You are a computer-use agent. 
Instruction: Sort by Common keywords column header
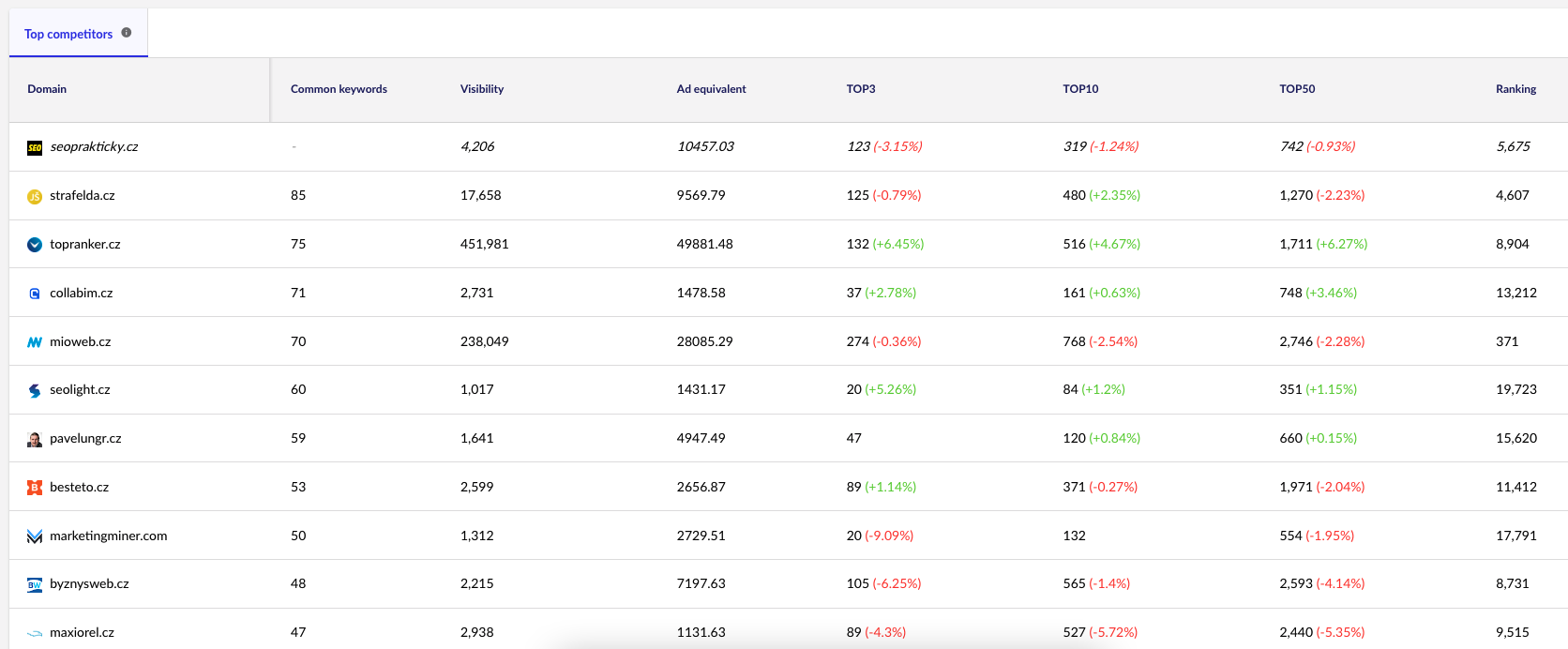(339, 89)
